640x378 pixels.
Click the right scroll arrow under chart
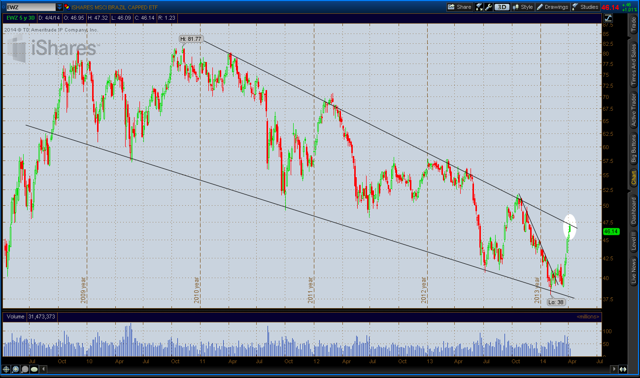[x=613, y=369]
